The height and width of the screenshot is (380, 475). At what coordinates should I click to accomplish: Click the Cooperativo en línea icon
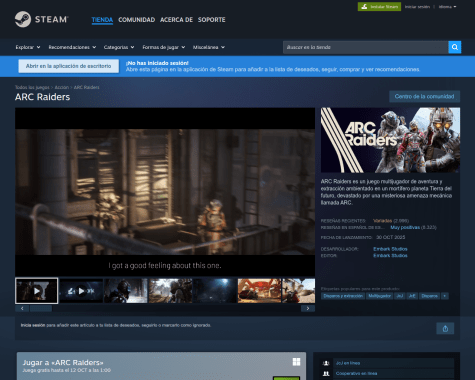(326, 374)
